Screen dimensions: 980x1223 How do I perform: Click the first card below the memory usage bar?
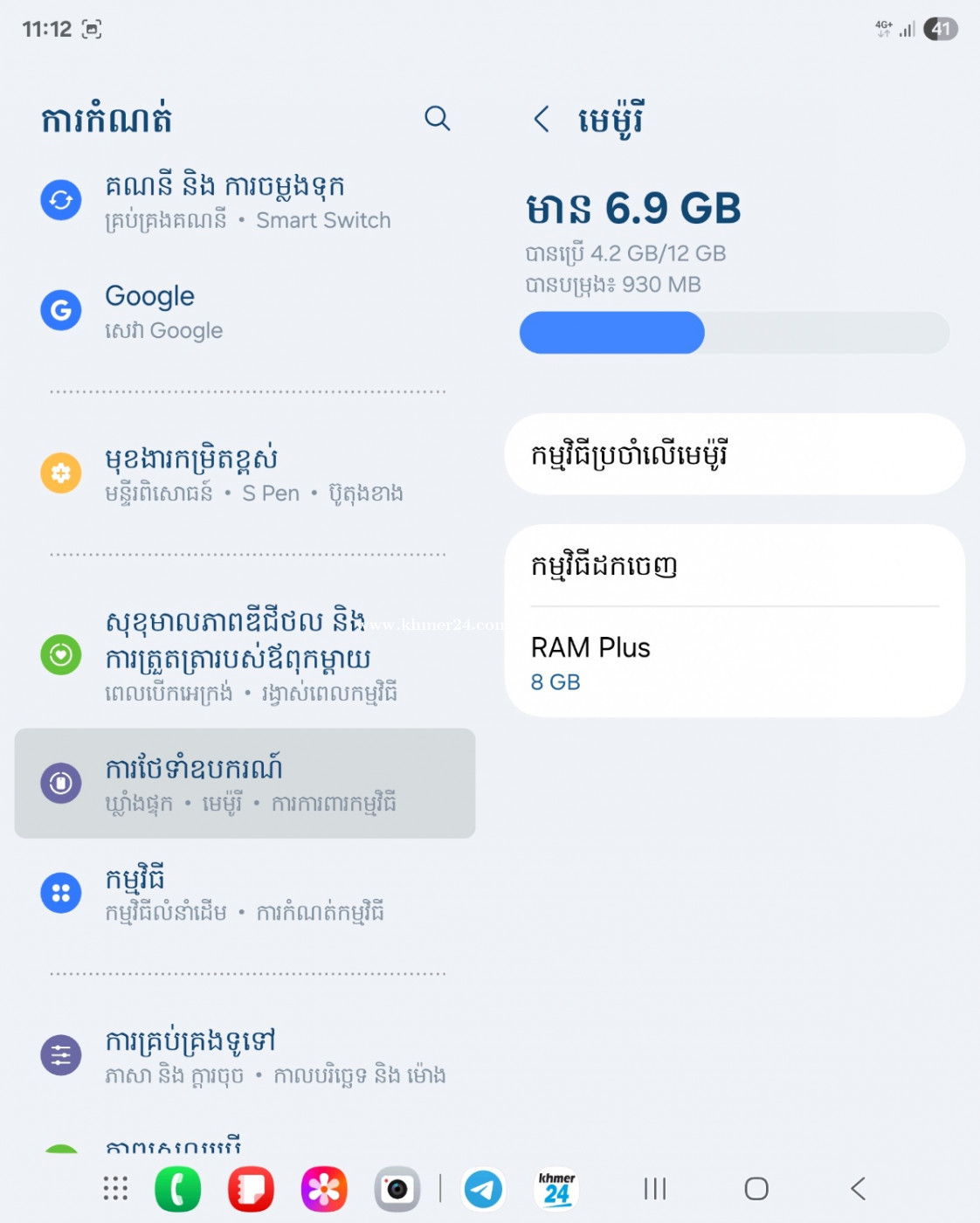734,454
